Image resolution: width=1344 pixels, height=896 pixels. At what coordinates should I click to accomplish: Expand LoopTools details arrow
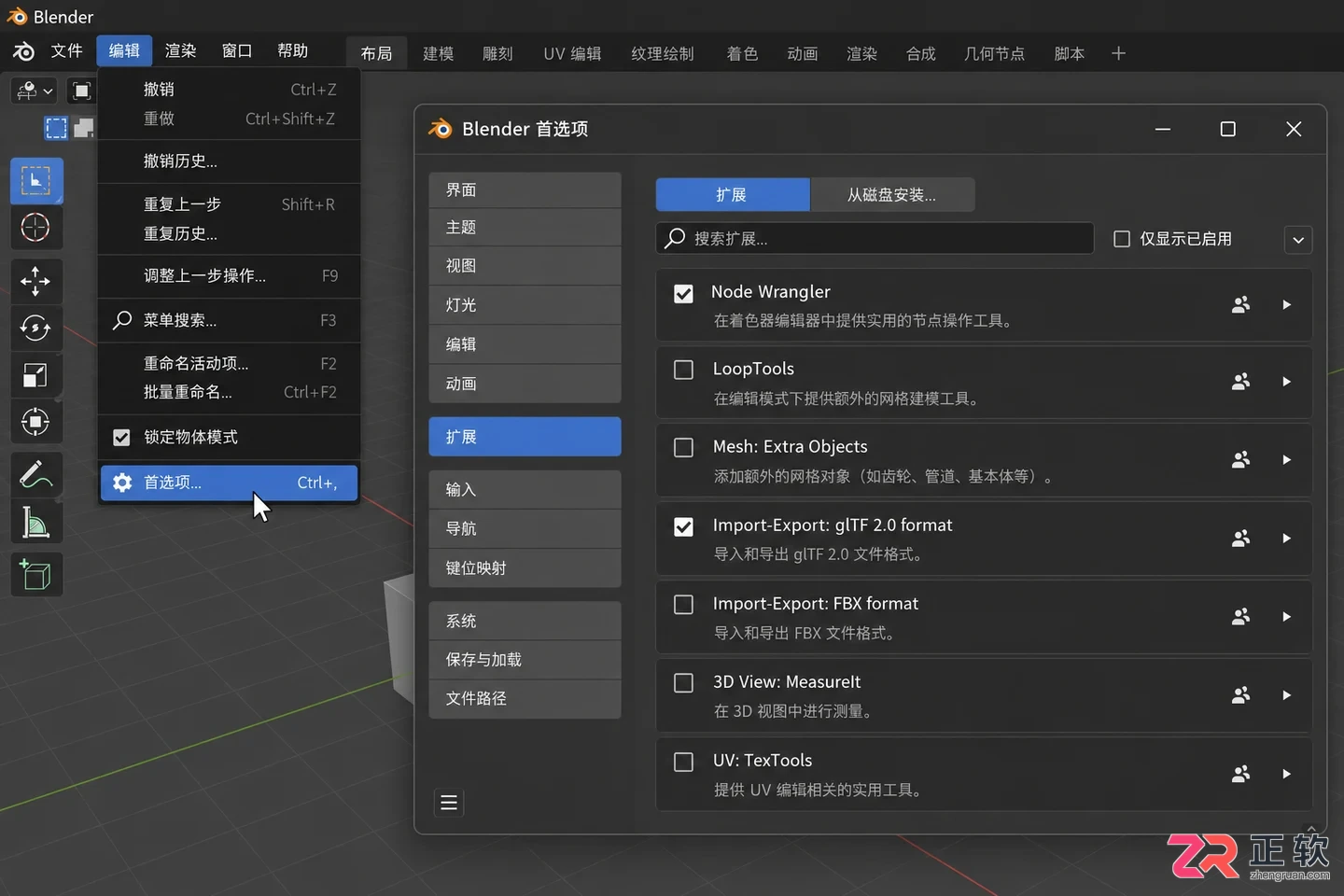(x=1287, y=382)
